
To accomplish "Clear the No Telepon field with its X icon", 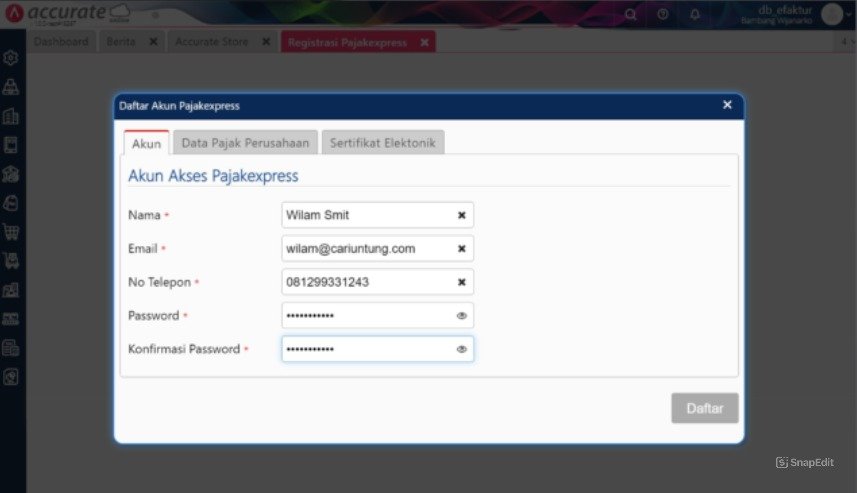I will point(461,282).
